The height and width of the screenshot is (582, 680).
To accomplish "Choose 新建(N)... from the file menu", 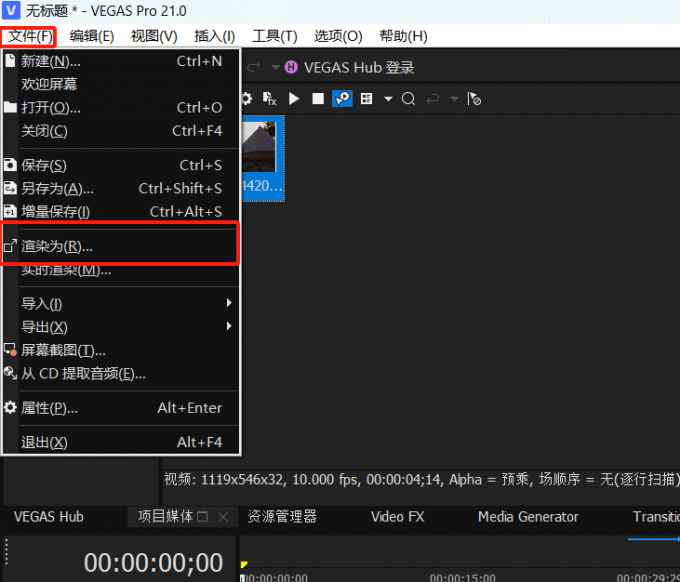I will (x=121, y=61).
